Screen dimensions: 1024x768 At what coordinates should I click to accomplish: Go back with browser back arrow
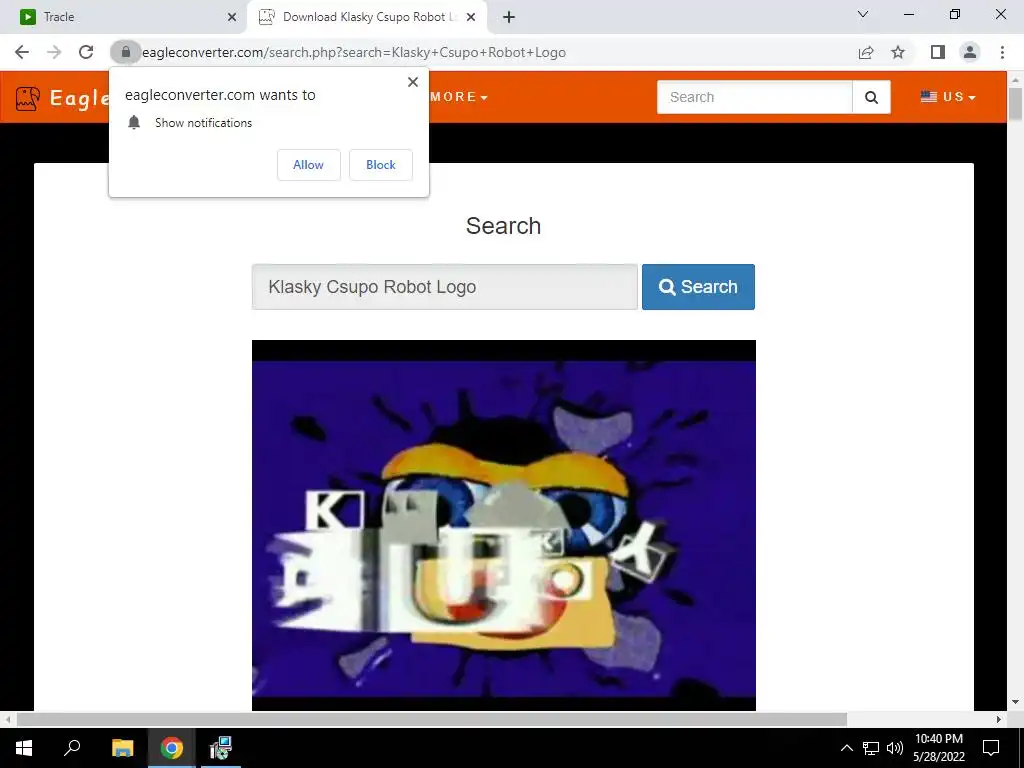22,52
